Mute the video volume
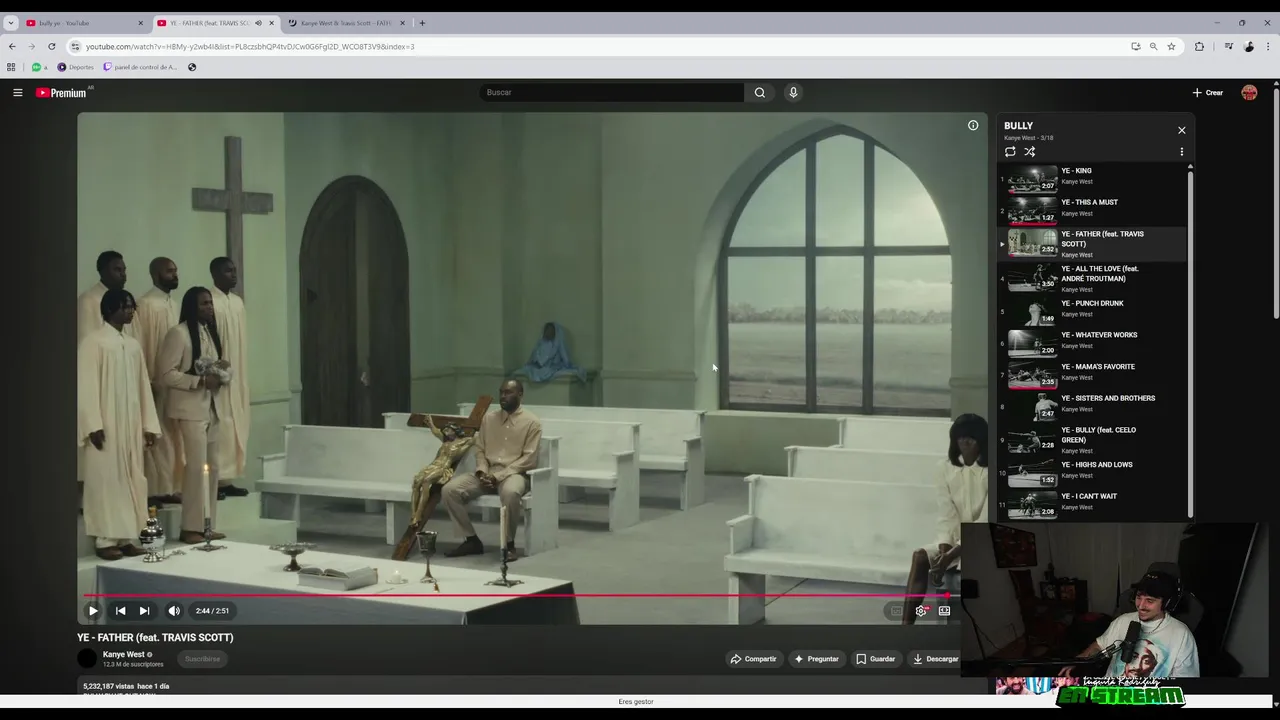This screenshot has width=1280, height=720. coord(174,611)
